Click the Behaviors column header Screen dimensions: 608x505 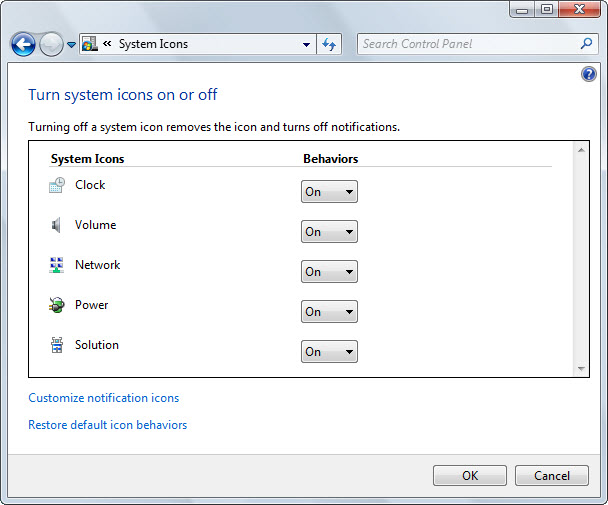330,159
